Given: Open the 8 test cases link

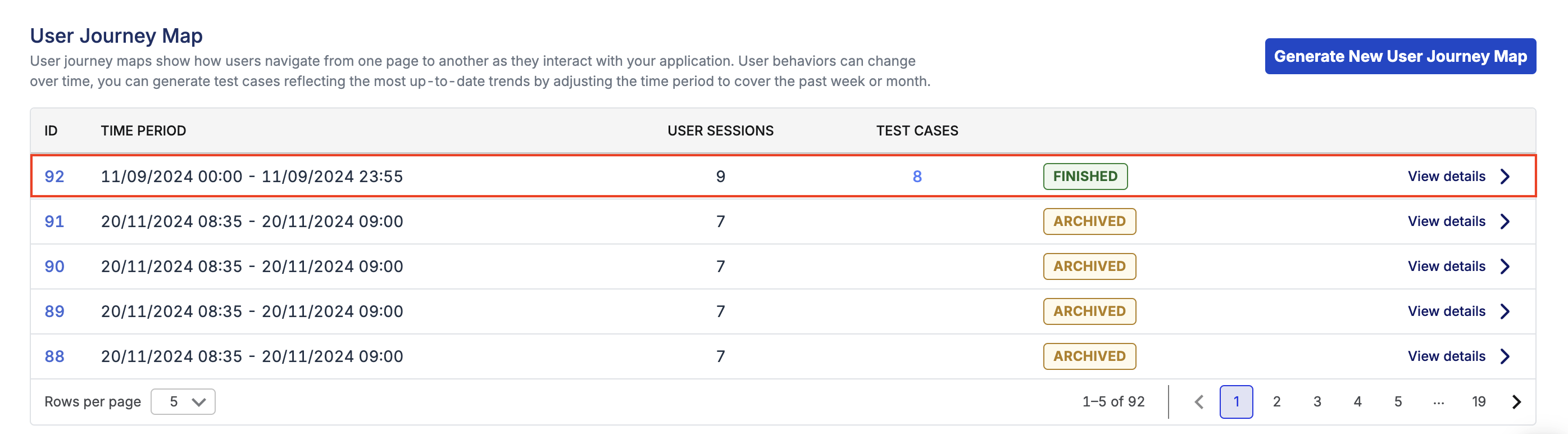Looking at the screenshot, I should 917,177.
